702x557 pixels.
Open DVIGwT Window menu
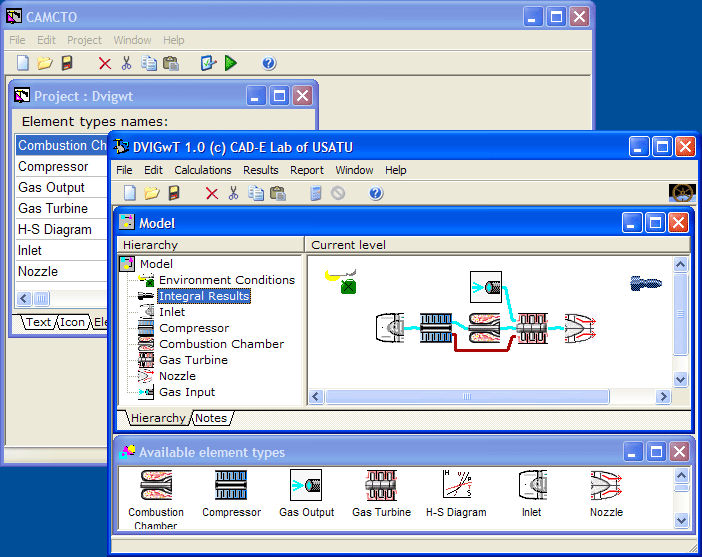click(354, 170)
